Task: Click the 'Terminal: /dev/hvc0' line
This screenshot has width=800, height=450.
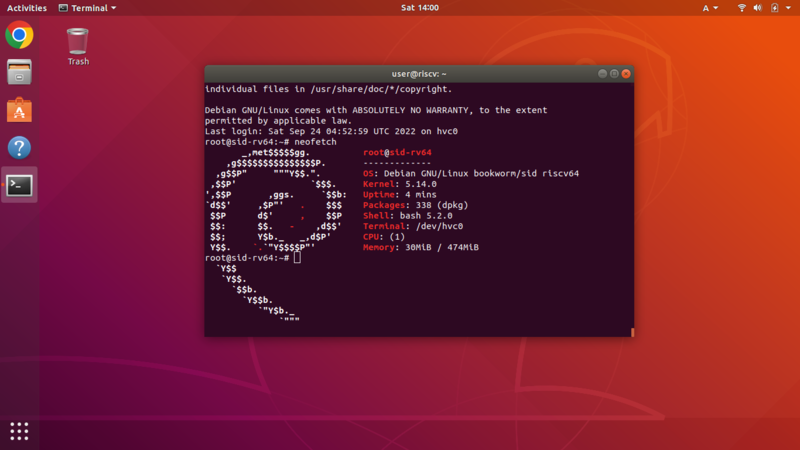Action: tap(413, 226)
